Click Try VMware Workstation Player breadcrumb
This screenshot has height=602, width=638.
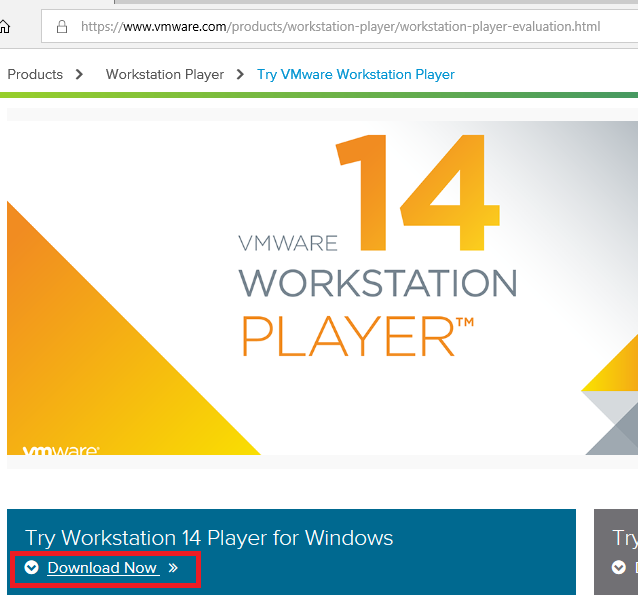tap(356, 74)
